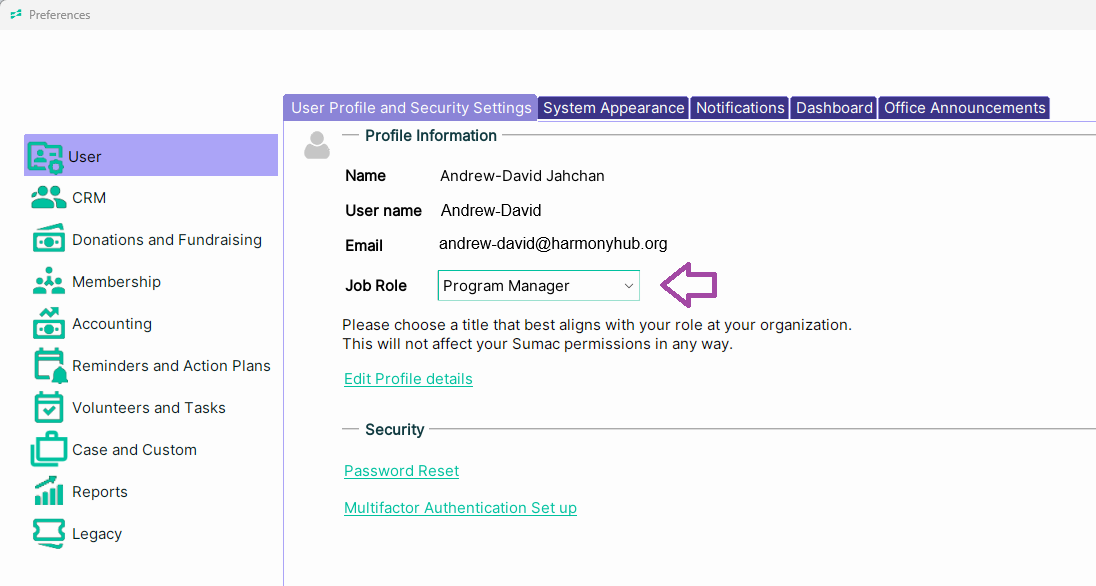Click the Volunteers and Tasks calendar icon
Screen dimensions: 1096x586
(x=48, y=408)
